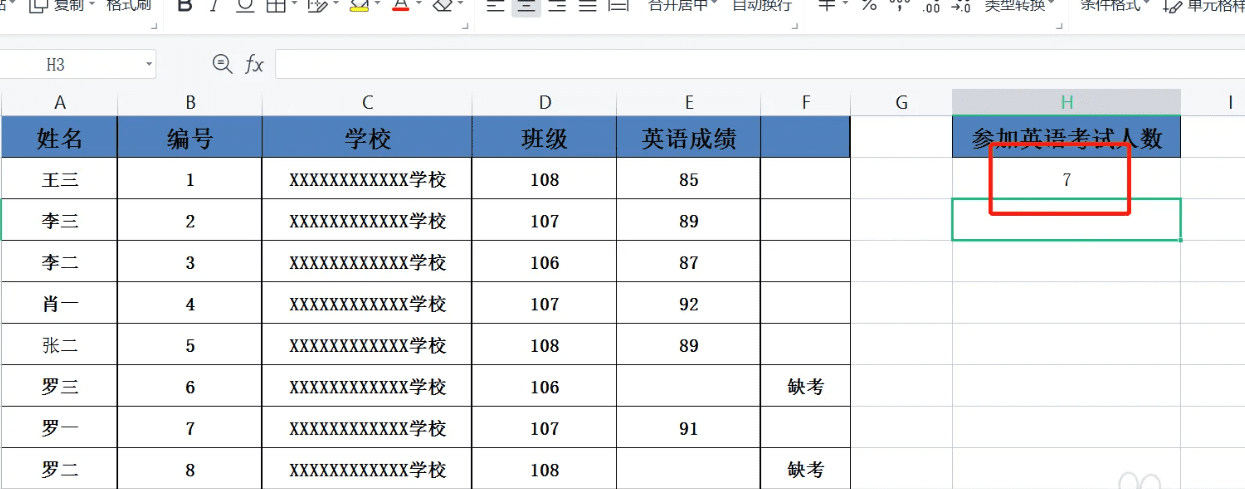Select cell containing 张二
Screen dimensions: 1245x489
[60, 345]
